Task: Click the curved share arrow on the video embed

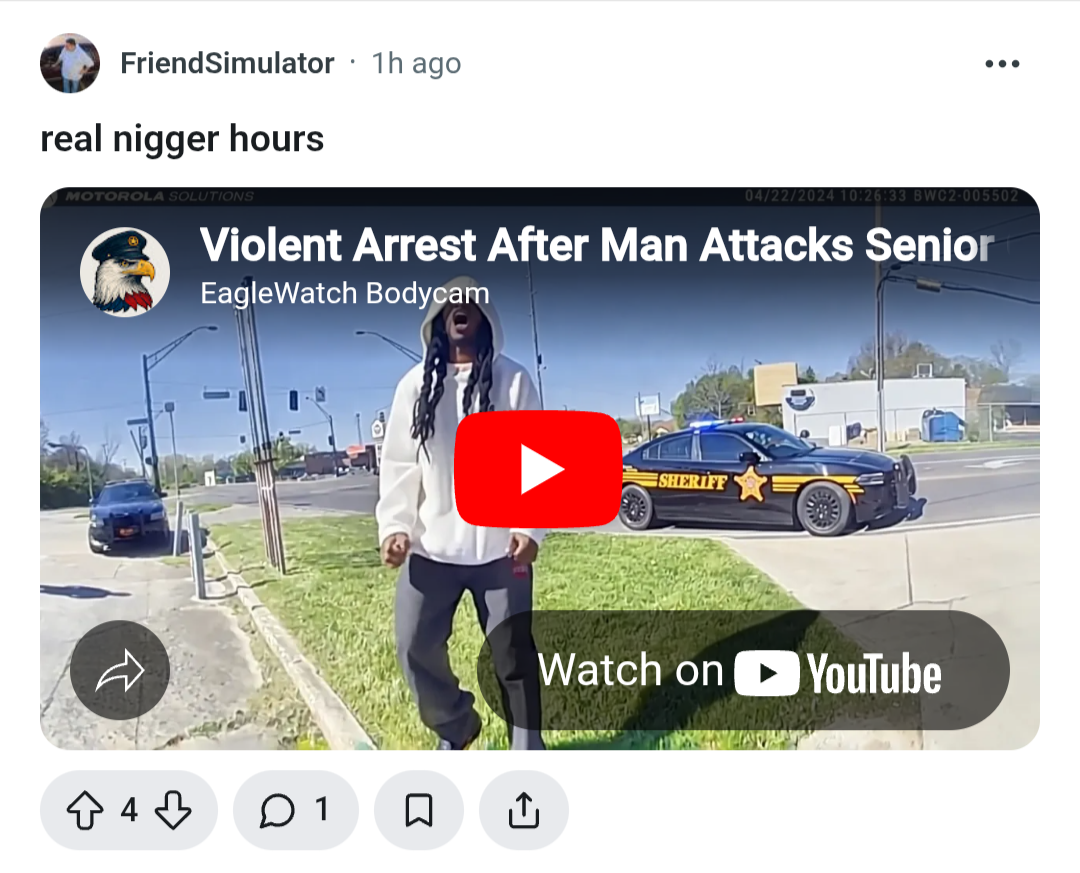Action: tap(120, 670)
